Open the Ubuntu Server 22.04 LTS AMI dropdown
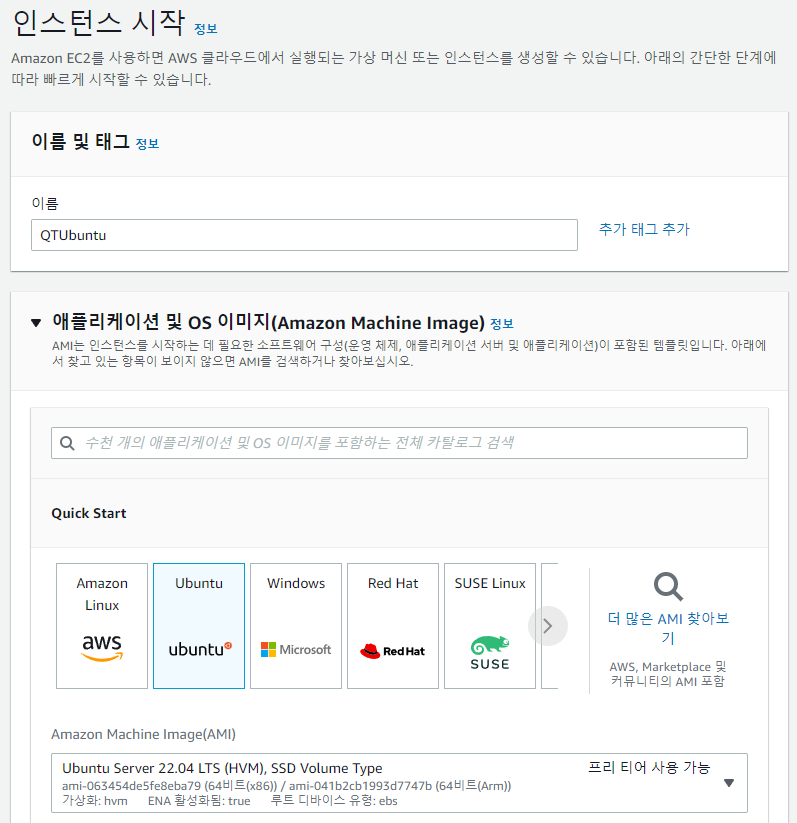 click(400, 783)
